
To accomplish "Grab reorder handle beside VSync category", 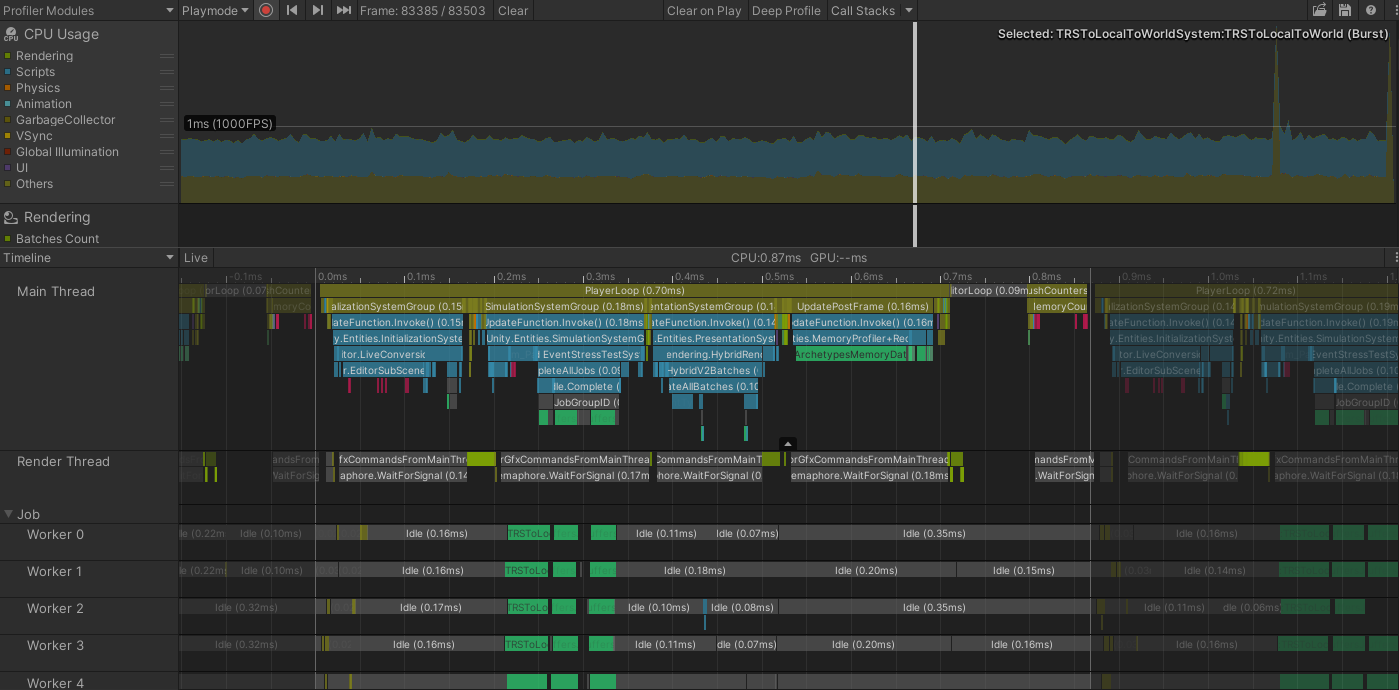I will tap(166, 136).
